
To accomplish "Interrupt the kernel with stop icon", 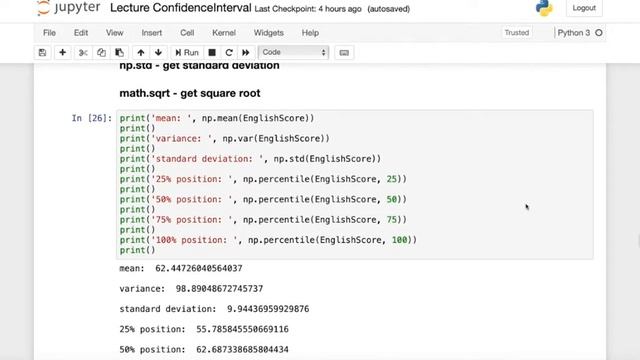I will tap(212, 53).
